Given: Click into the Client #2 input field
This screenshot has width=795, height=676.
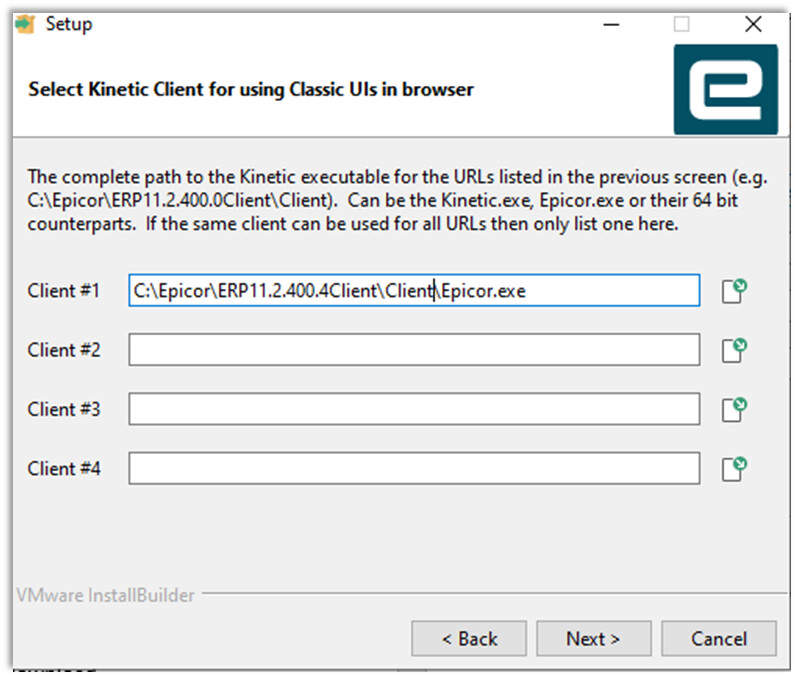Looking at the screenshot, I should (x=414, y=349).
